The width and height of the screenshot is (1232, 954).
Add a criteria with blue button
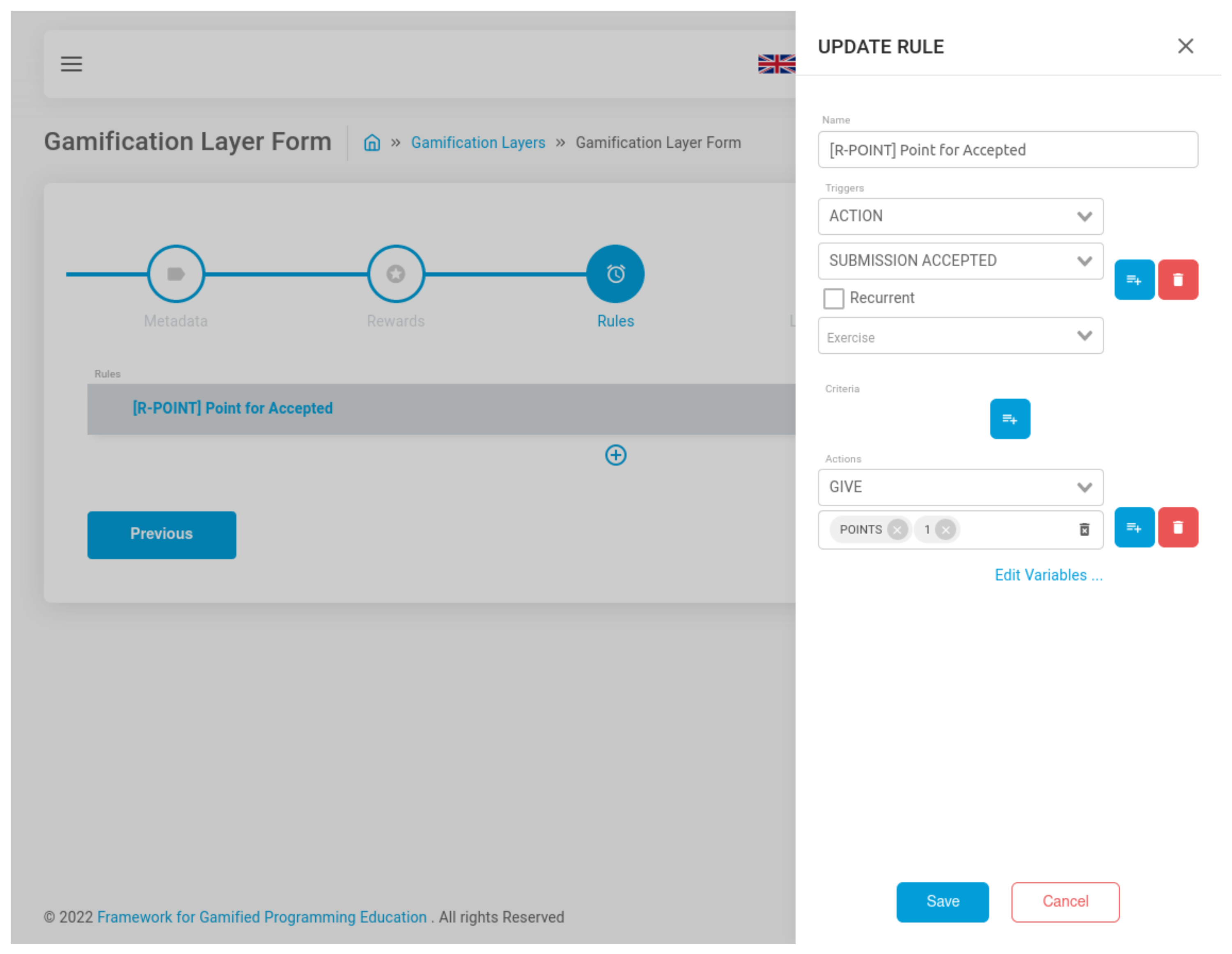click(x=1010, y=419)
